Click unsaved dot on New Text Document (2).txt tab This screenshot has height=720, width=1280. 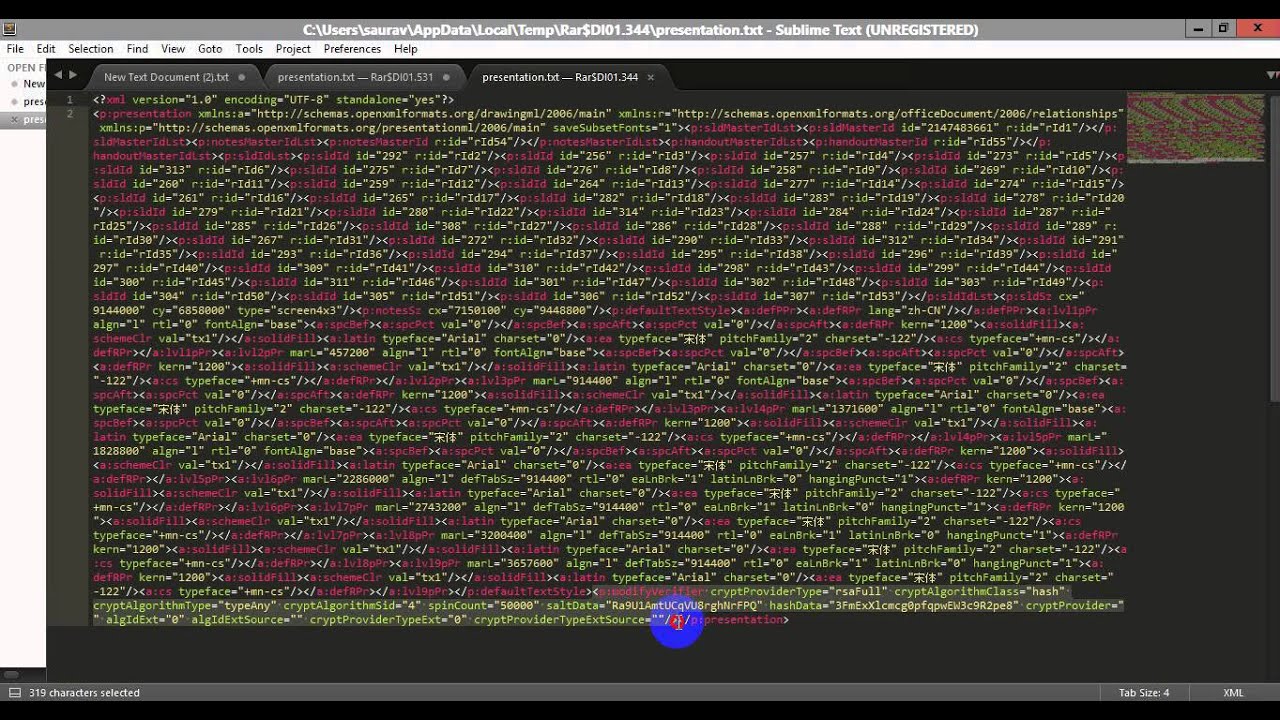[241, 77]
